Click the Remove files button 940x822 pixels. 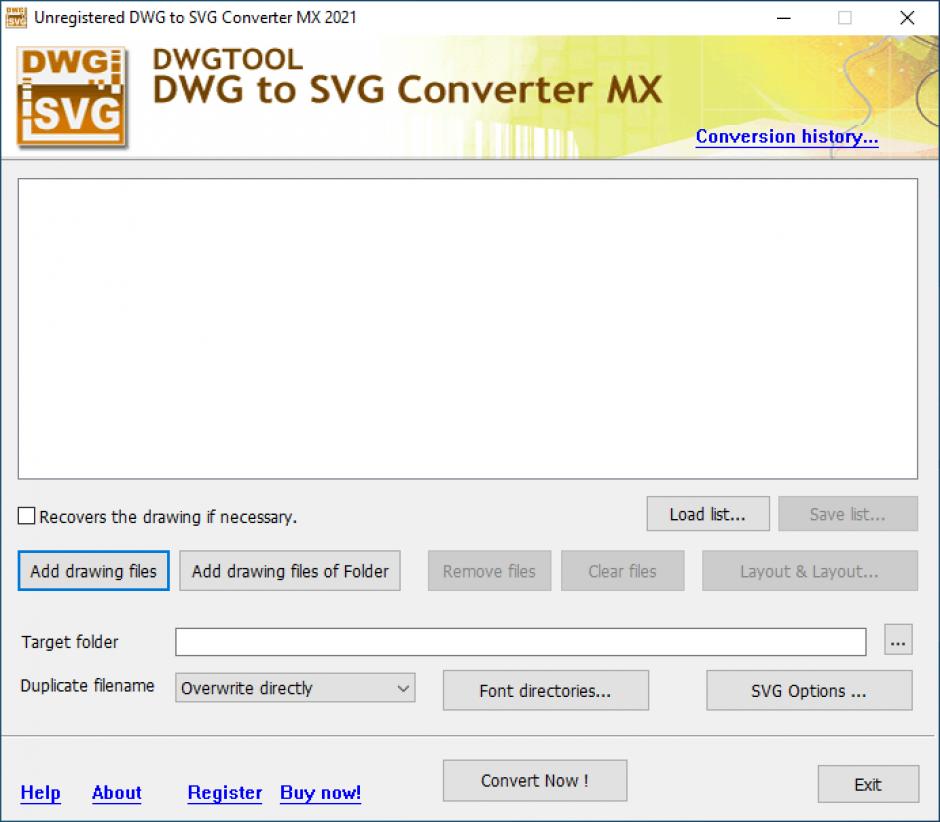point(489,571)
